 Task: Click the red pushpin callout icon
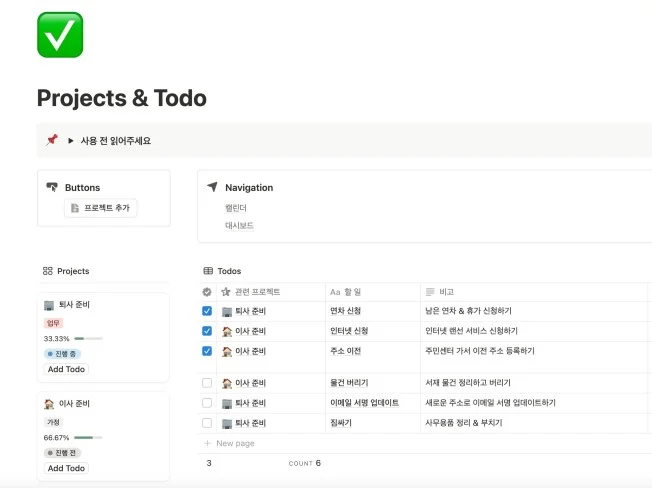[x=52, y=140]
